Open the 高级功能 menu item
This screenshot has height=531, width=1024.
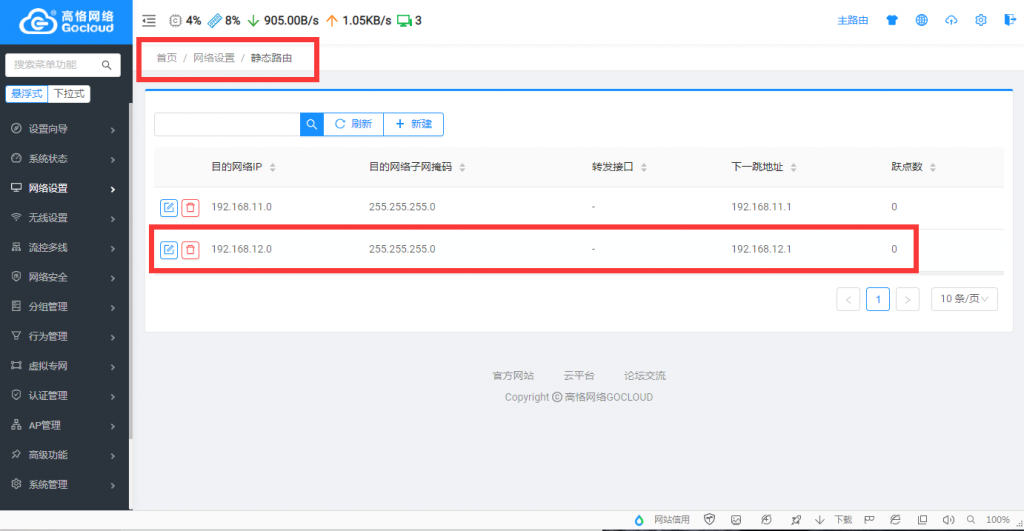64,455
